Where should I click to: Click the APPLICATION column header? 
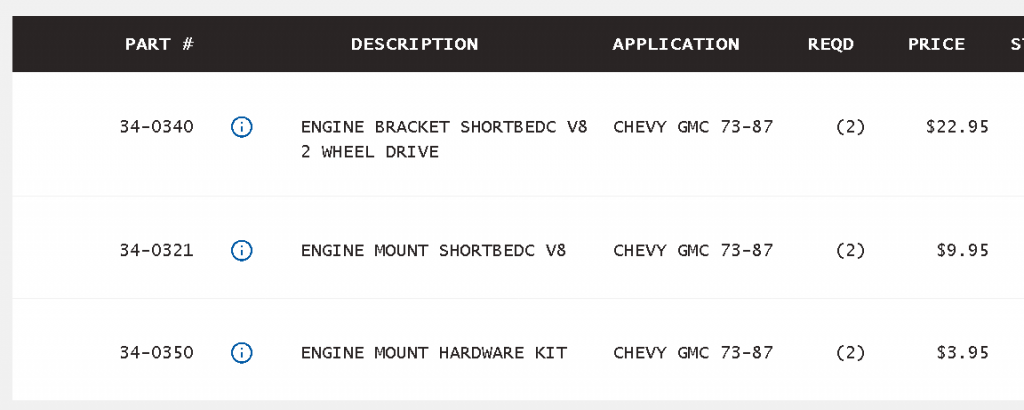pyautogui.click(x=676, y=44)
